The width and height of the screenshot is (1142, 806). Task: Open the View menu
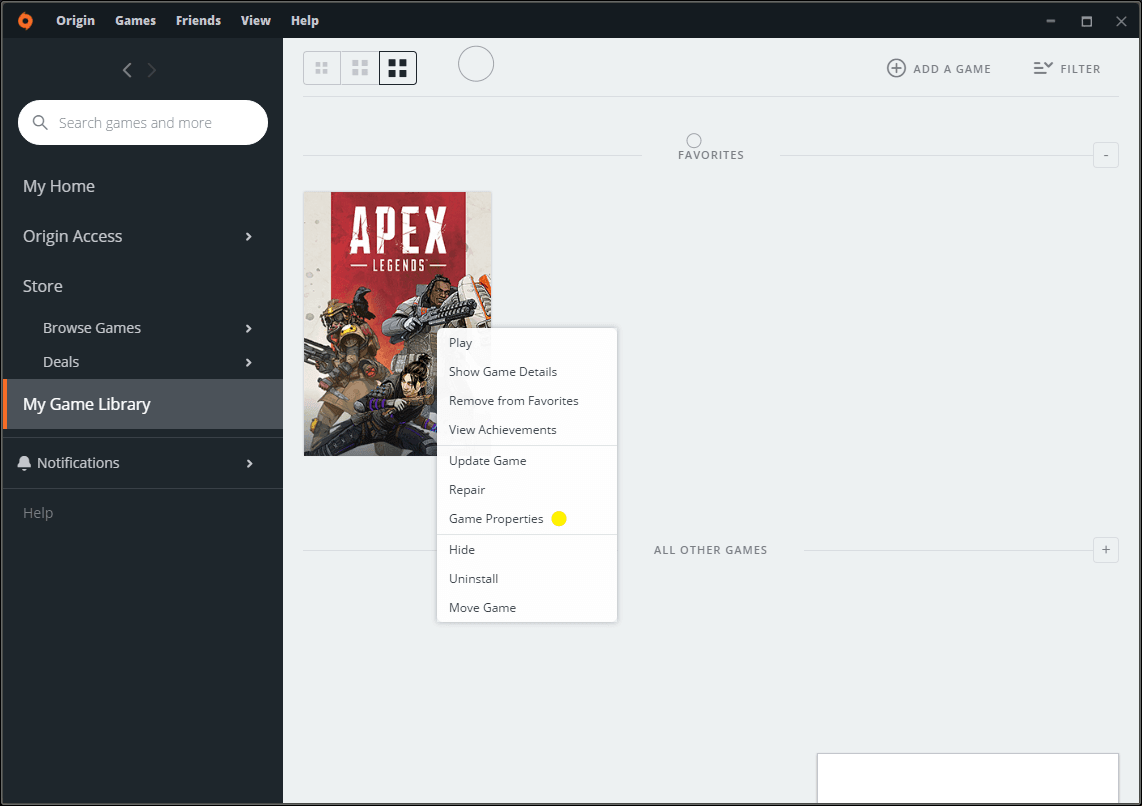point(256,20)
